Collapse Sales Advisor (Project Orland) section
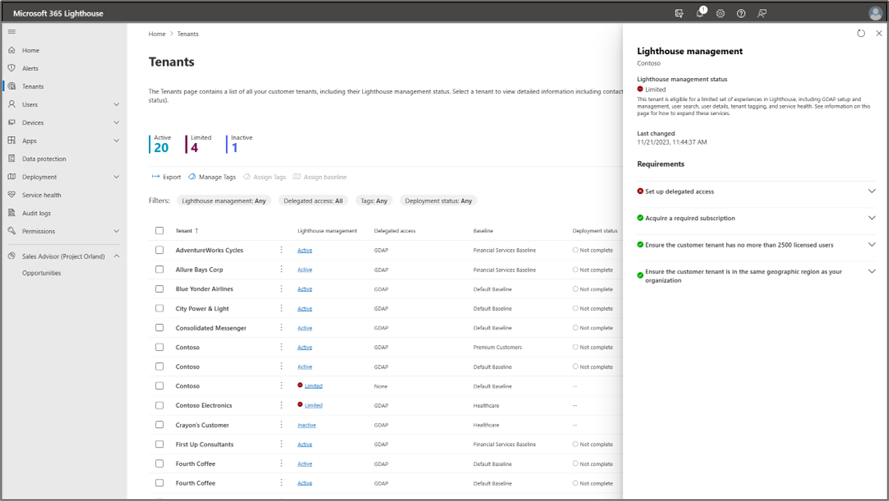Viewport: 889px width, 501px height. click(116, 256)
